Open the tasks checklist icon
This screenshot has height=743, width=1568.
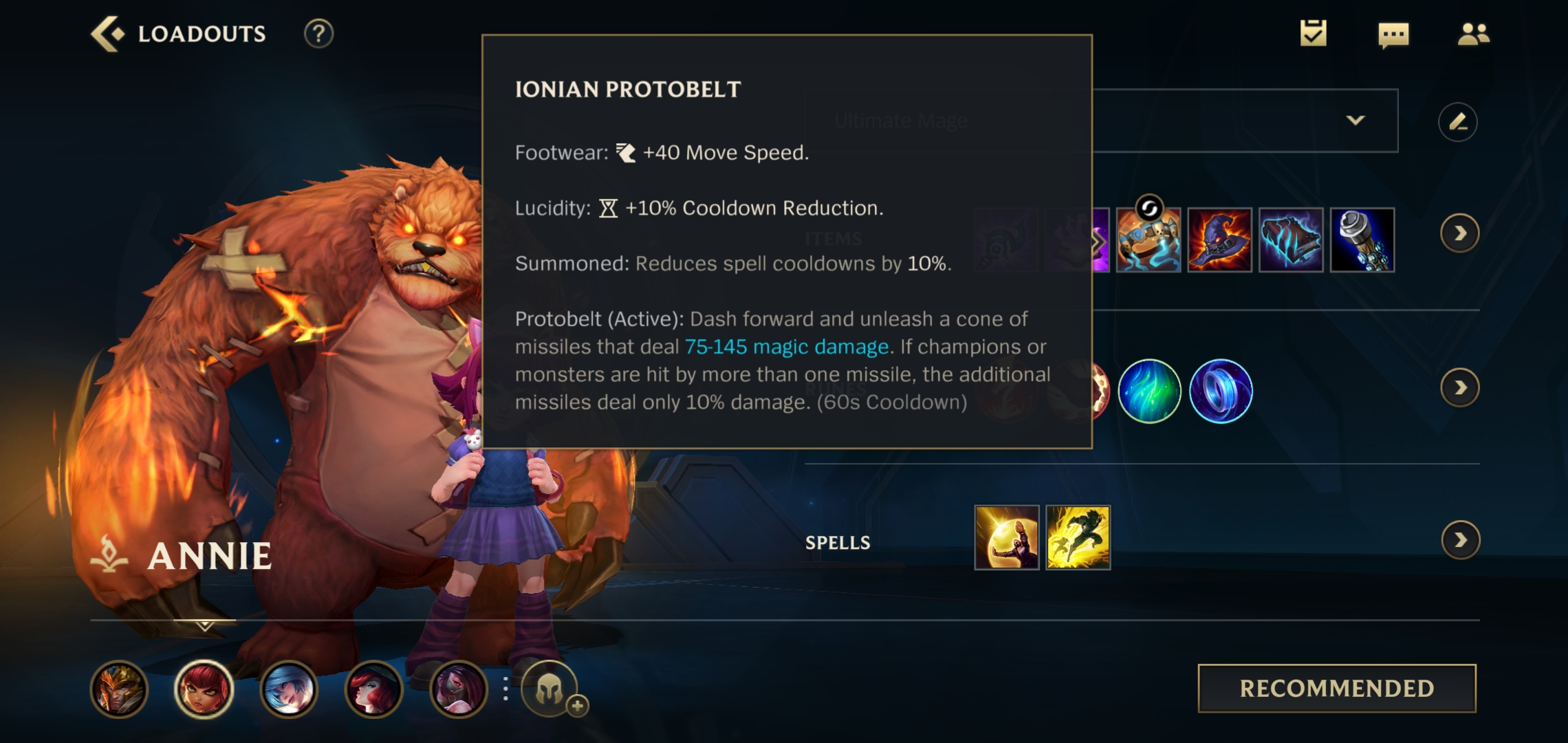pos(1313,33)
